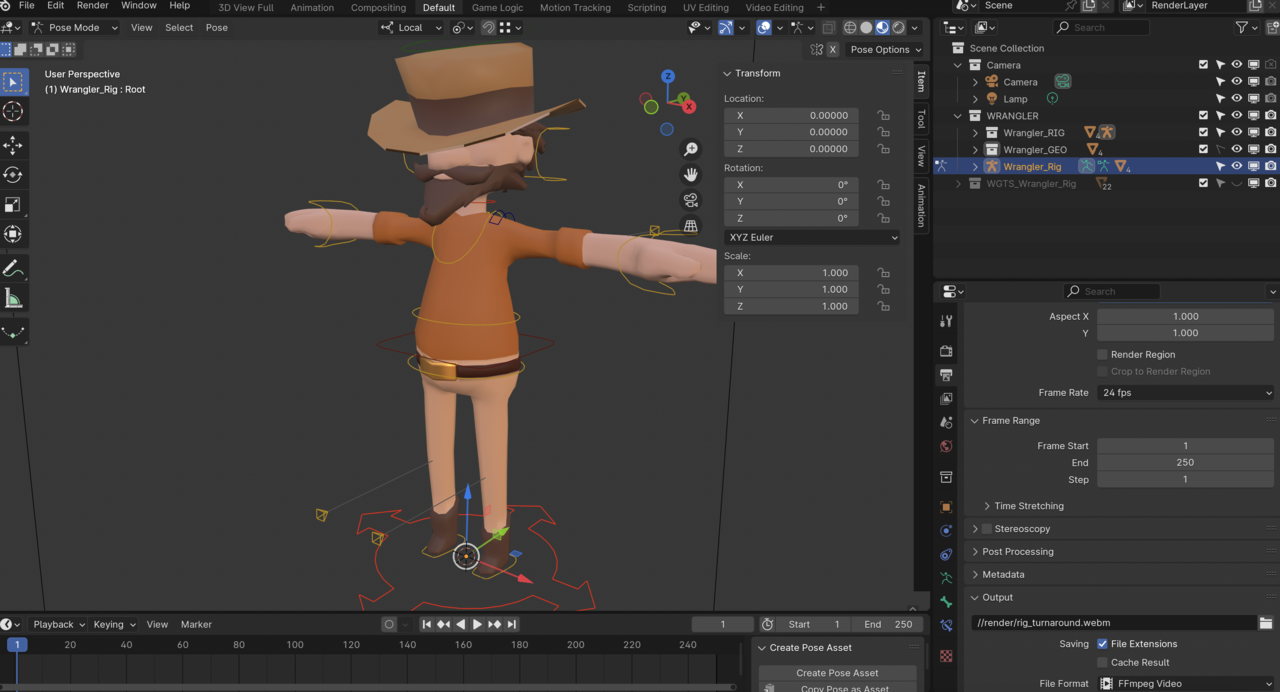Image resolution: width=1280 pixels, height=692 pixels.
Task: Open the output folder browser icon
Action: [x=1266, y=623]
